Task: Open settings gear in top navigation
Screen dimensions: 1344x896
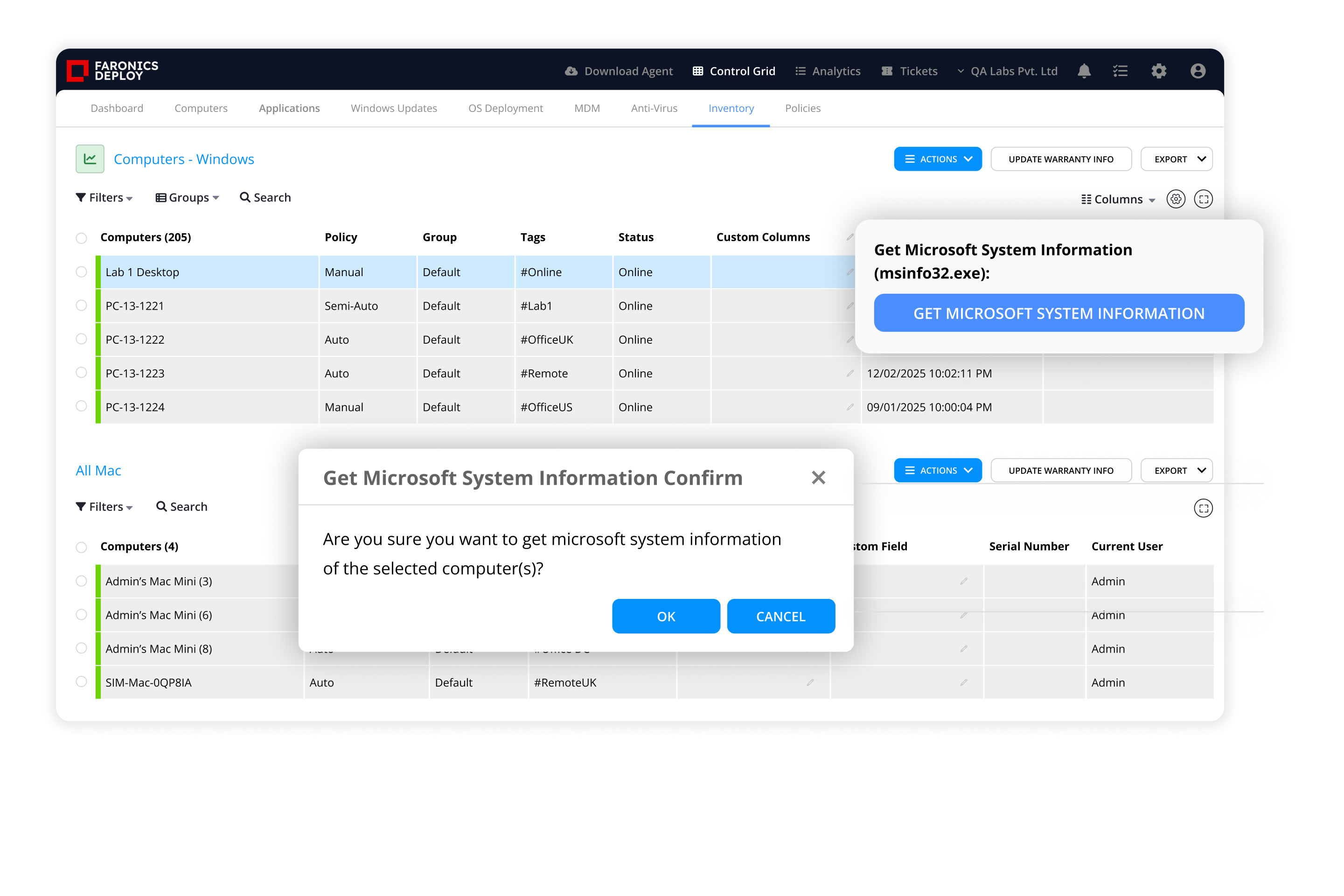Action: (x=1158, y=71)
